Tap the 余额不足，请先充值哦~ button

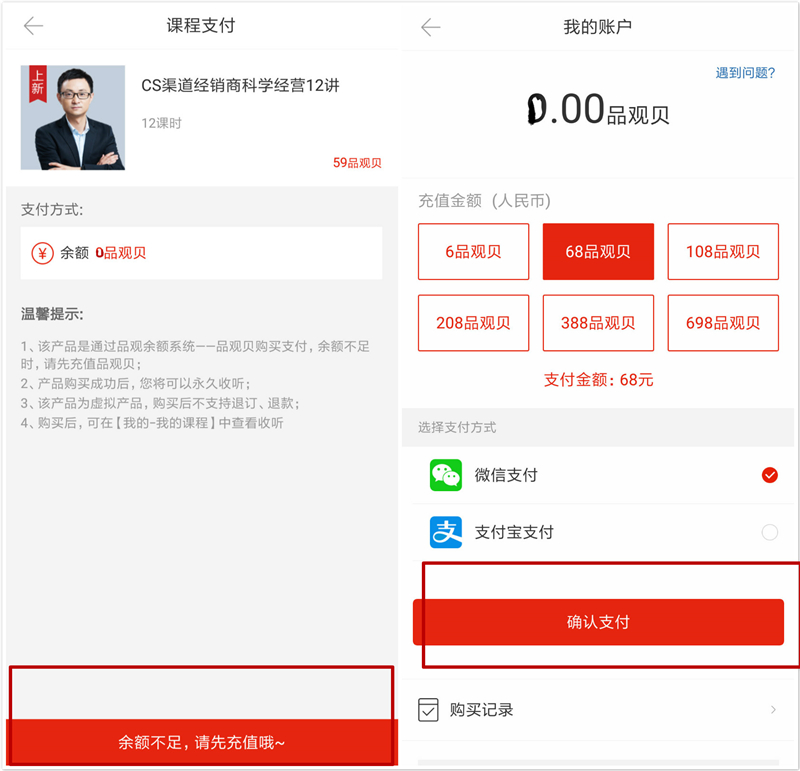[202, 742]
